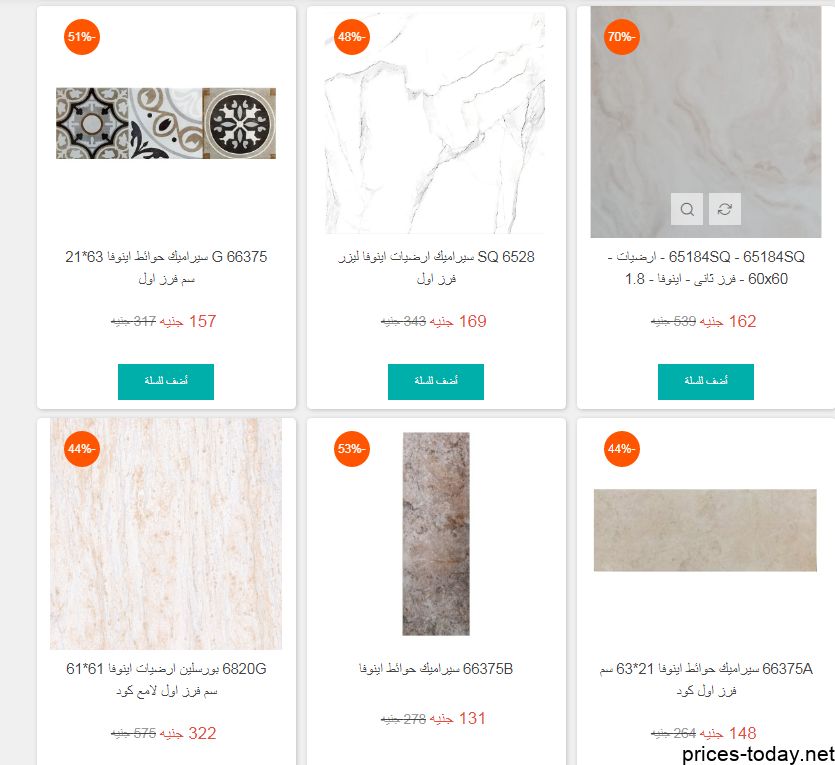Click the patterned G 66375 tile image

(x=166, y=124)
